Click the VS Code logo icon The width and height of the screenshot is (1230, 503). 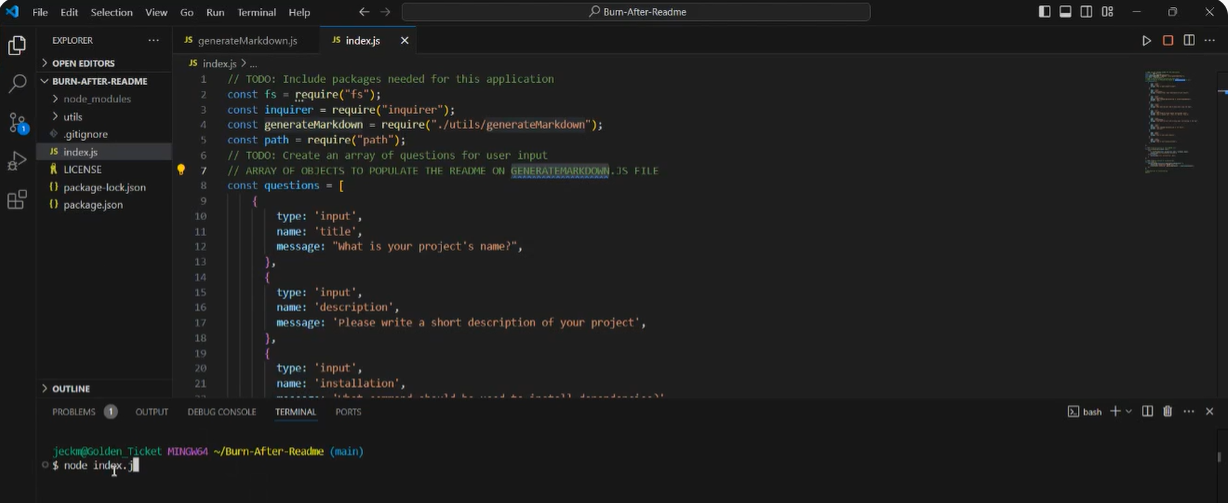tap(13, 12)
